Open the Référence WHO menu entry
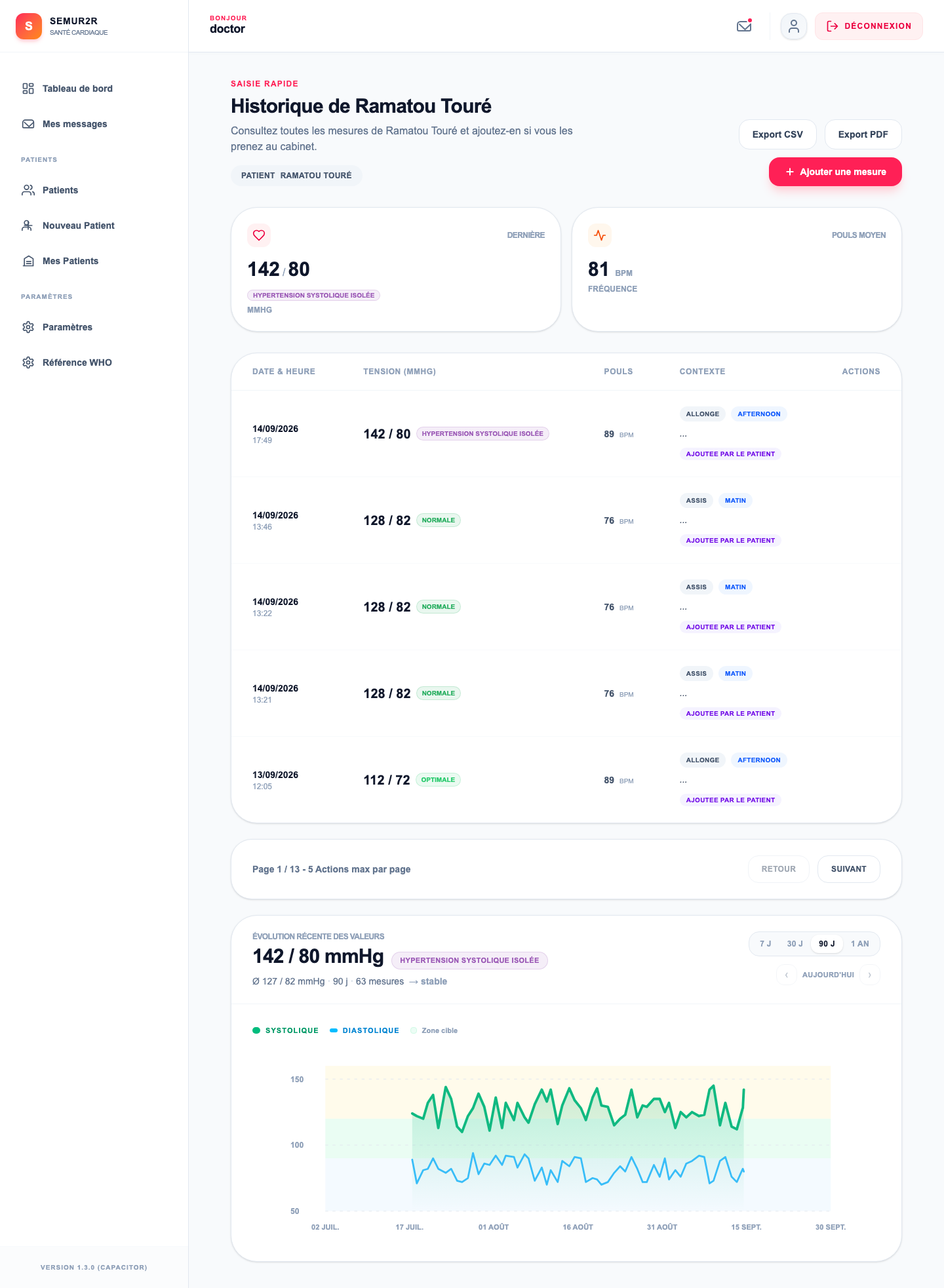This screenshot has height=1288, width=944. tap(94, 362)
